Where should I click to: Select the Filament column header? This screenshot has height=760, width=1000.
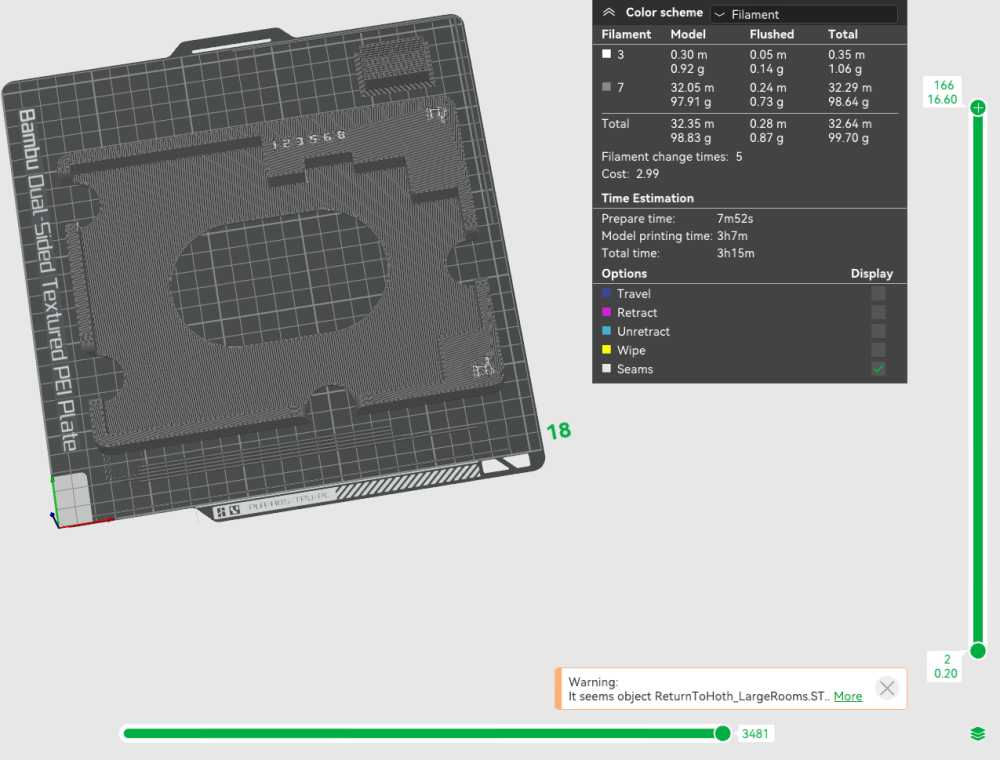626,34
